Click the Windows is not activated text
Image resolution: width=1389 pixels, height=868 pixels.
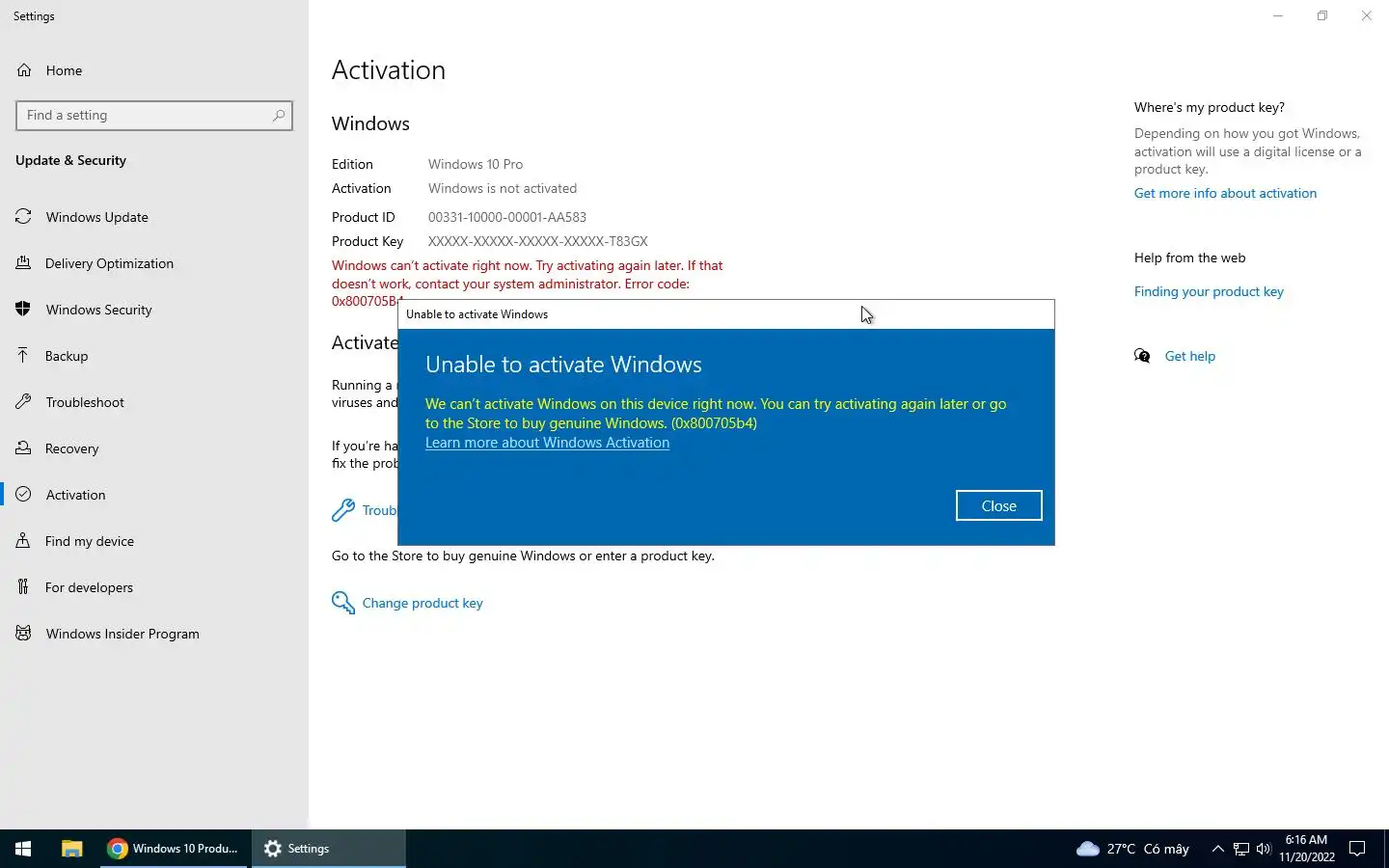(503, 188)
